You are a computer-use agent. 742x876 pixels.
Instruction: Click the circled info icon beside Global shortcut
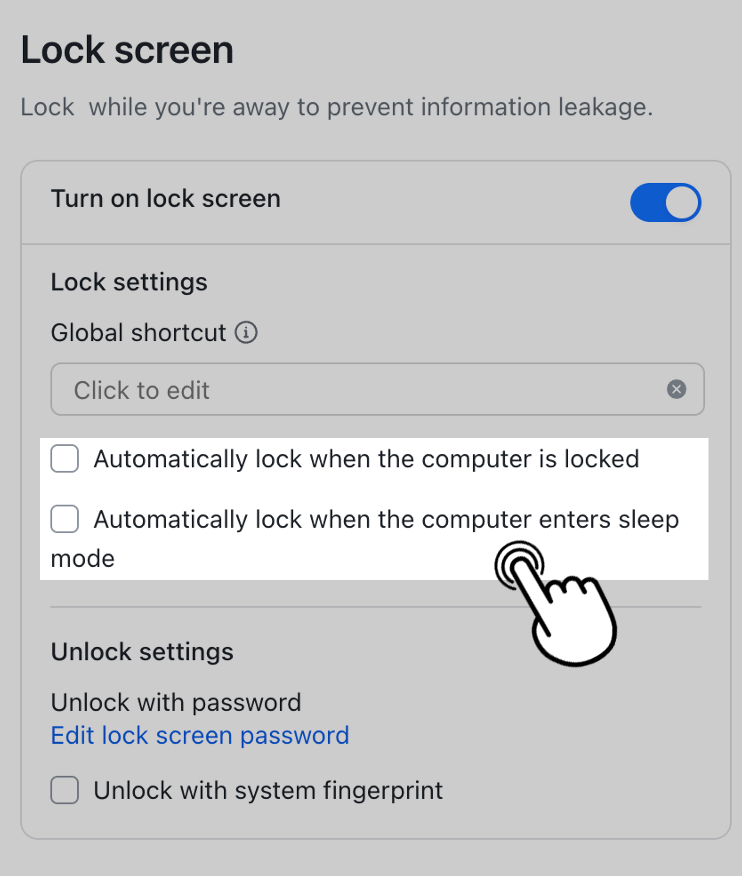tap(246, 333)
